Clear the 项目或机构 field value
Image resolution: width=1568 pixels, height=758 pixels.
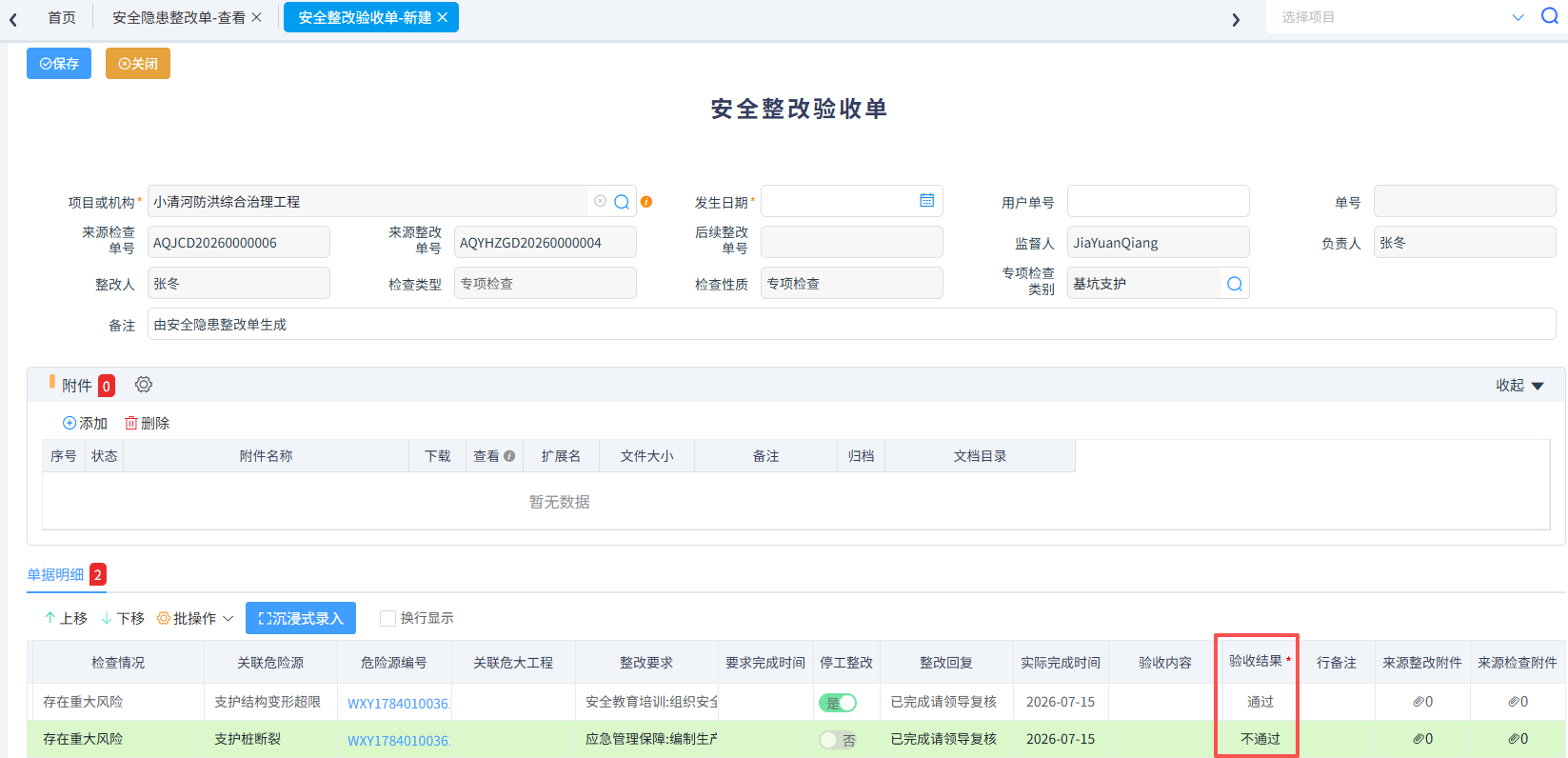tap(600, 201)
